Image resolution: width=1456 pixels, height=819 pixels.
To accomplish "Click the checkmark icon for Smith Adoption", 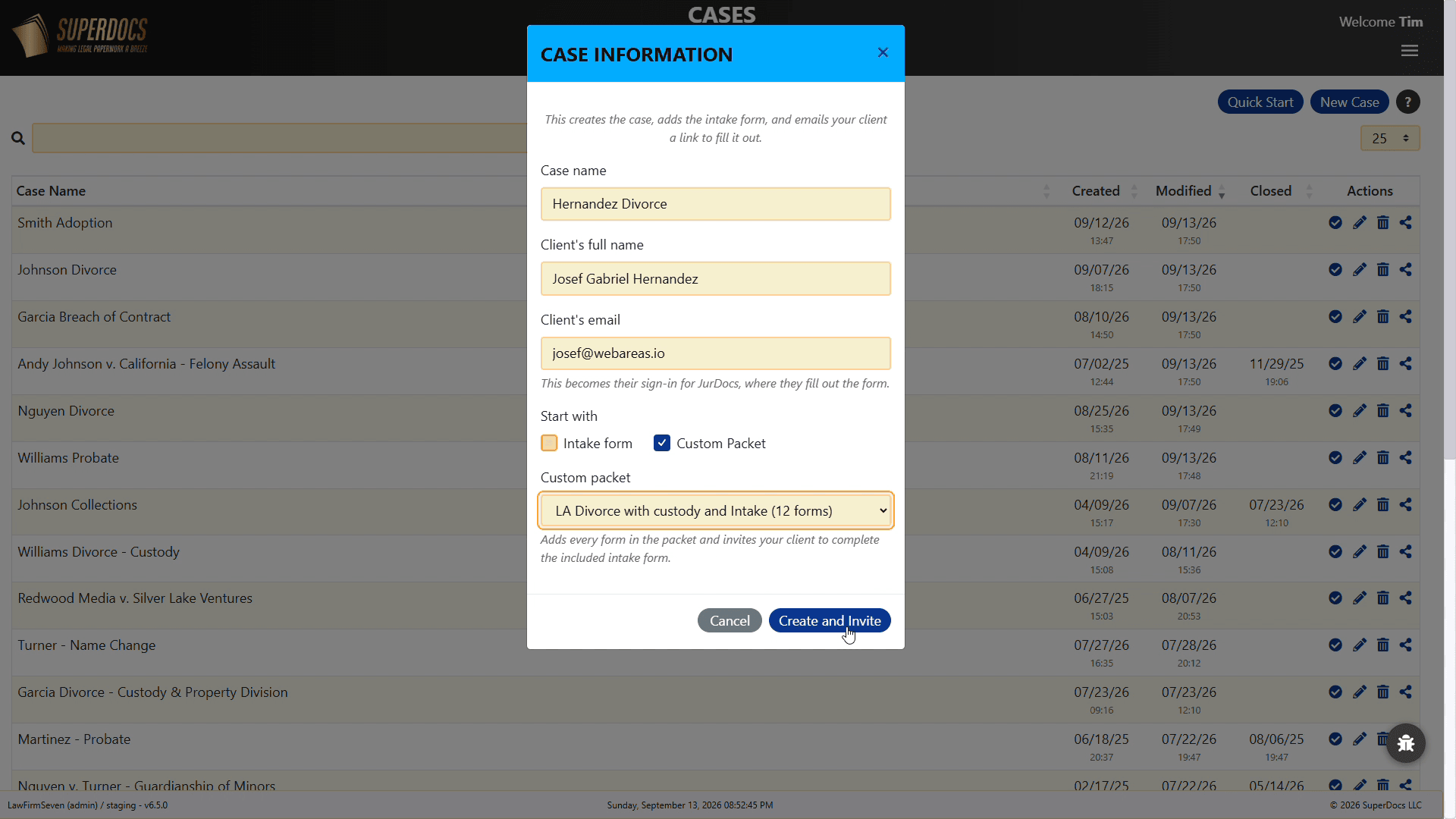I will 1335,222.
